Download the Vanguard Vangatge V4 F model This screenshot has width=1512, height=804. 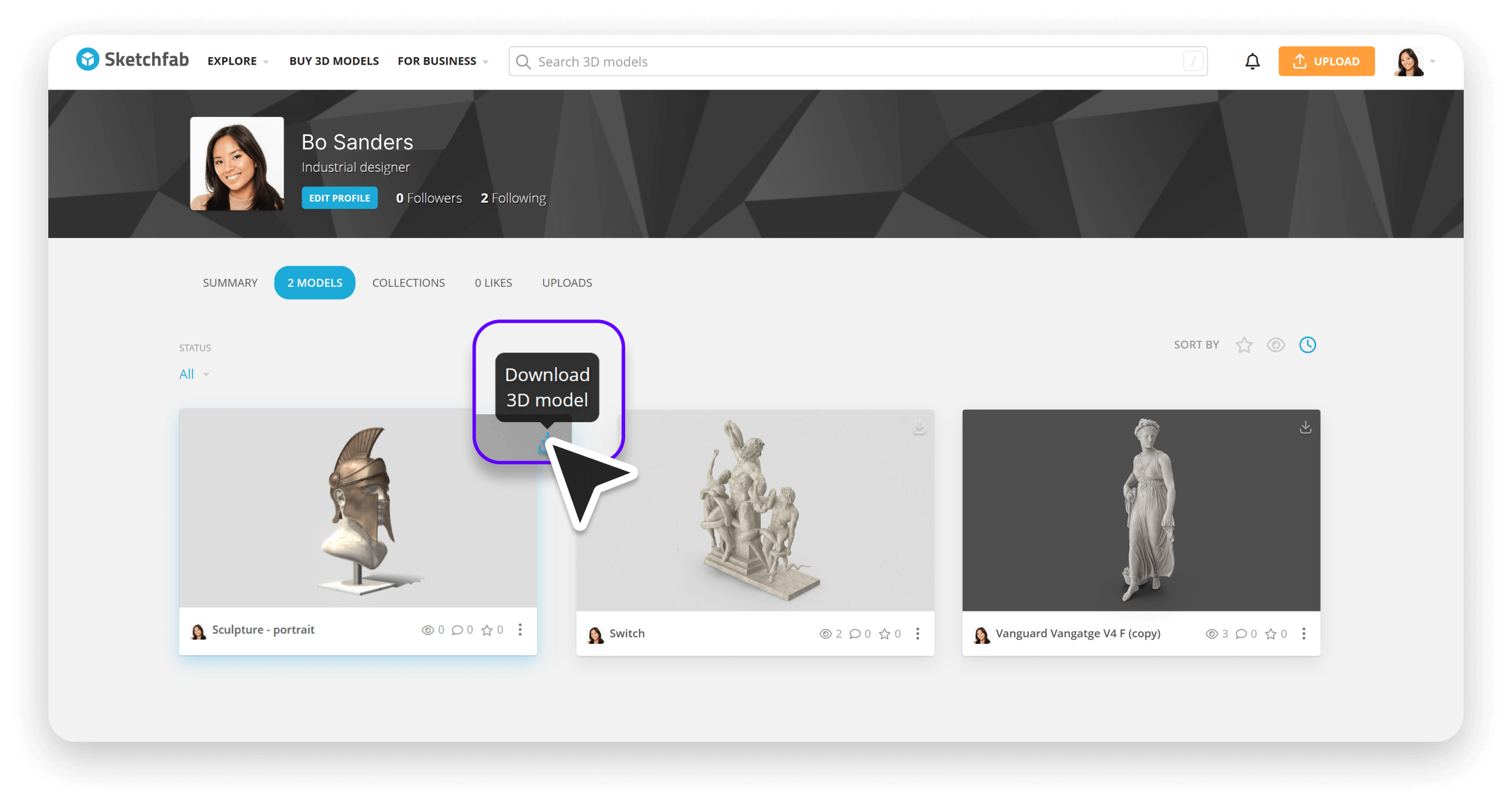pos(1305,427)
